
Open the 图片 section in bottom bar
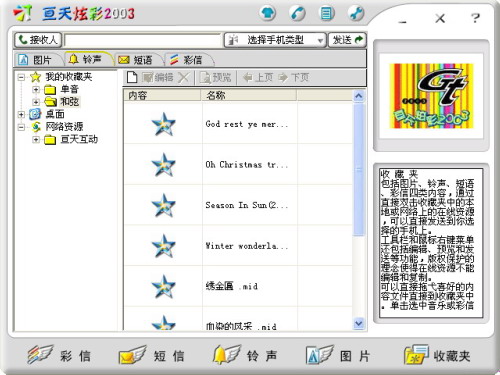point(338,355)
